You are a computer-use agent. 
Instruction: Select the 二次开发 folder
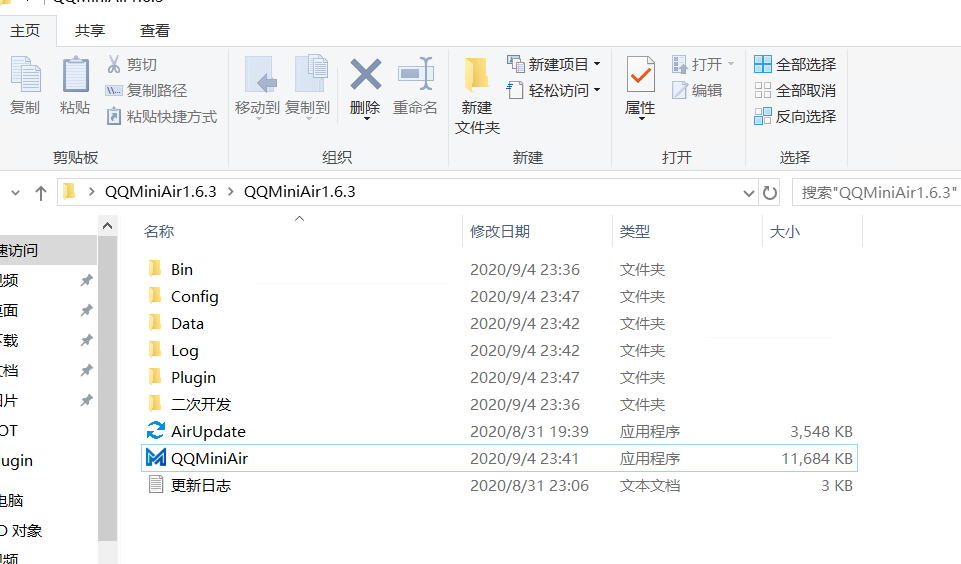pyautogui.click(x=201, y=404)
